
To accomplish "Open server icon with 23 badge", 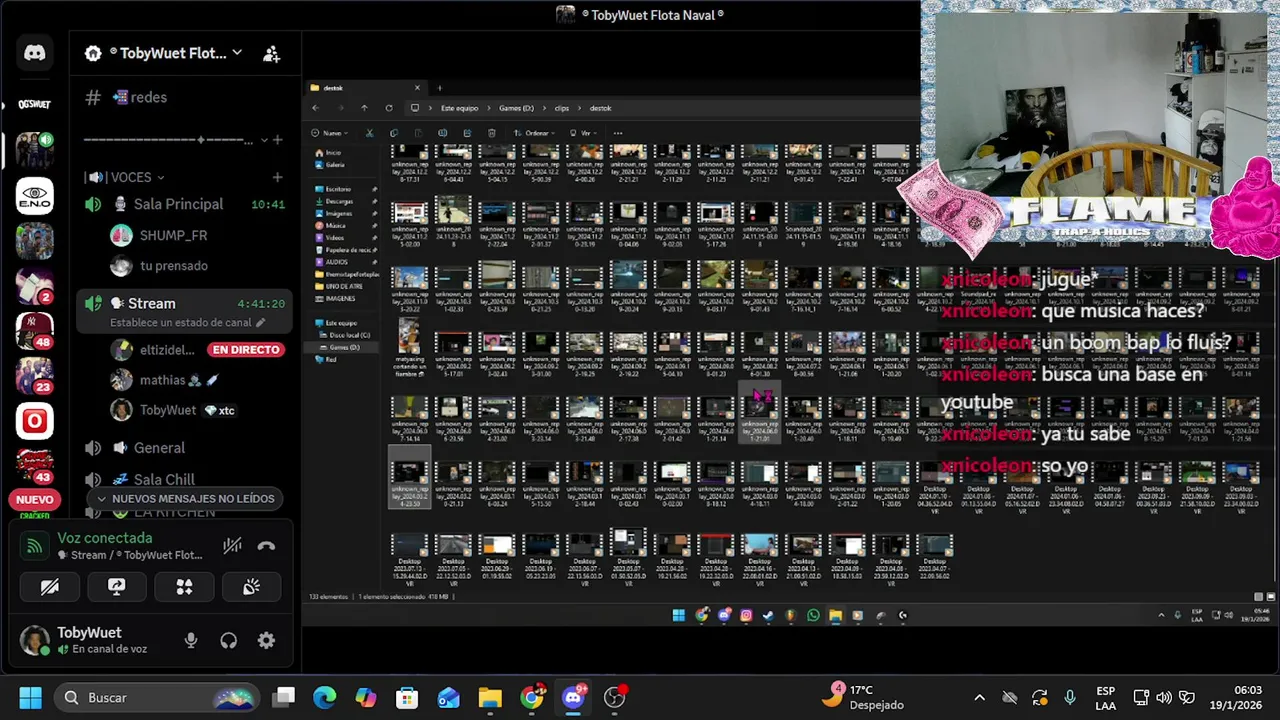I will [35, 377].
